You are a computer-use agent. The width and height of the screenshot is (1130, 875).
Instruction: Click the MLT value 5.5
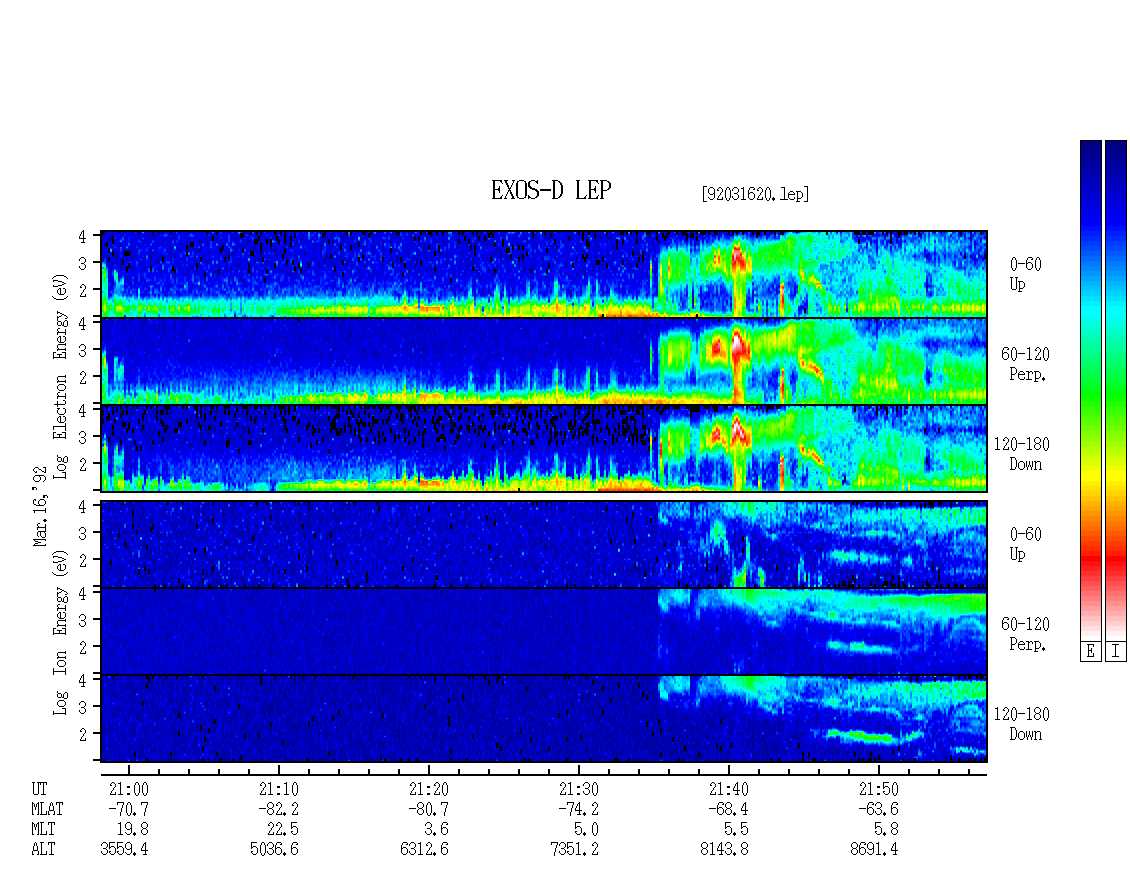point(737,830)
